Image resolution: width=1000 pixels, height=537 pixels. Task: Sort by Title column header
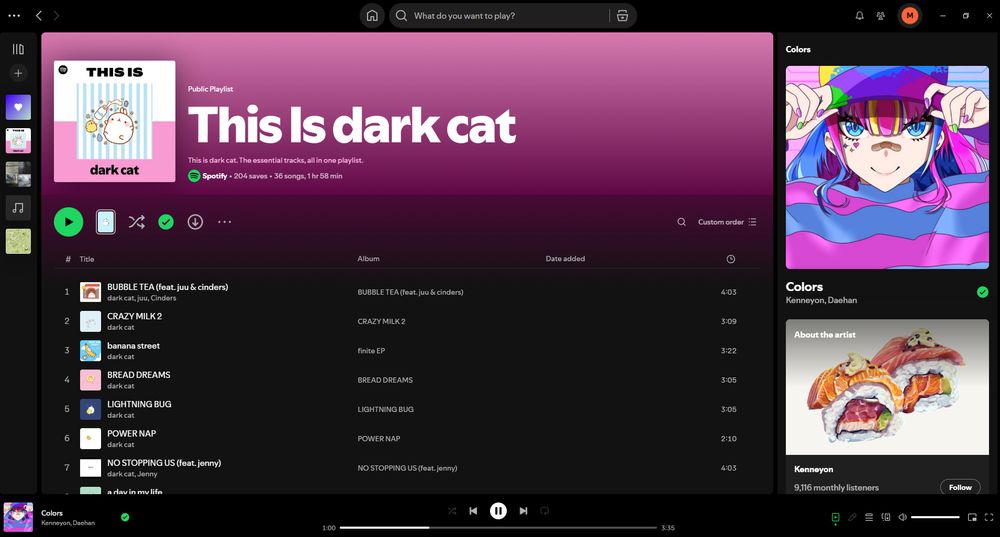click(x=87, y=259)
